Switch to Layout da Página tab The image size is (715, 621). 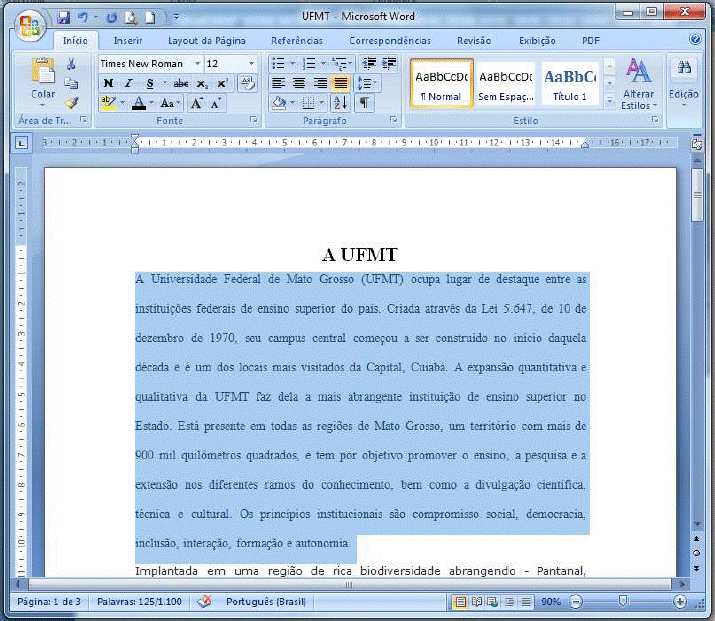pyautogui.click(x=207, y=41)
